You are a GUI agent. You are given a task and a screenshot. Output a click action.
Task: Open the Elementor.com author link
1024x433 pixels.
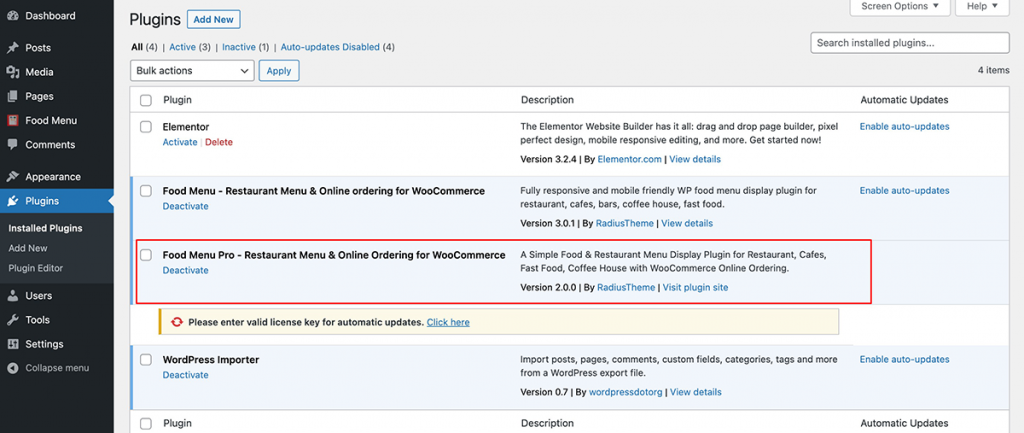point(630,159)
